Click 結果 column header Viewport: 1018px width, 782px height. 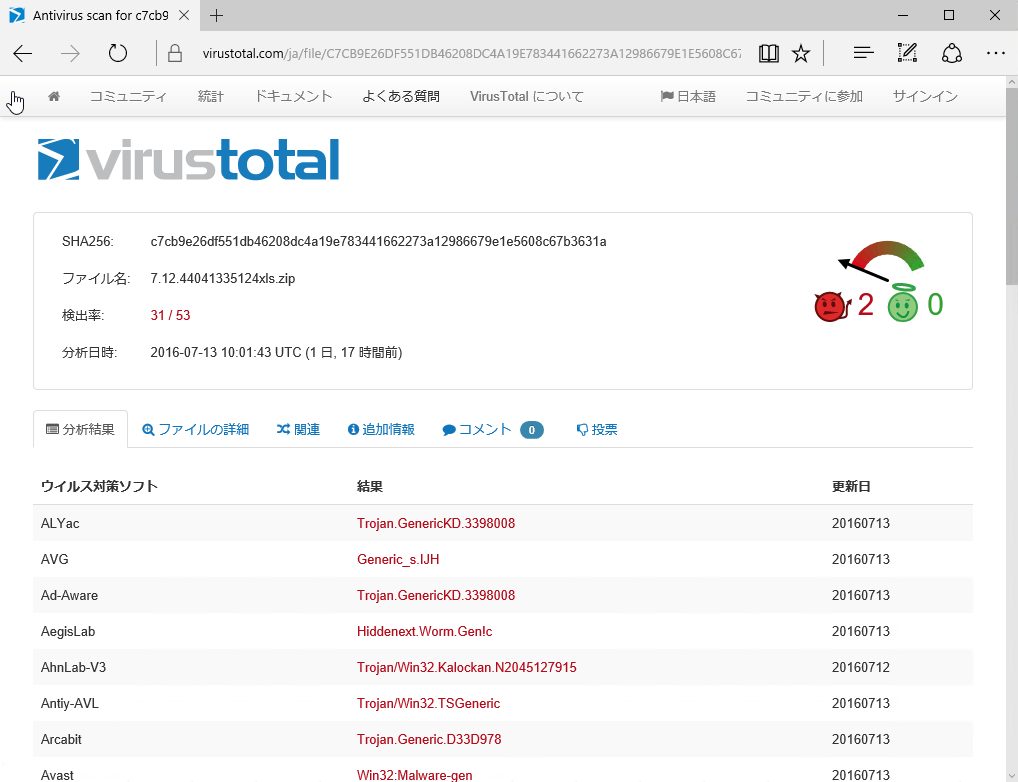click(x=369, y=486)
